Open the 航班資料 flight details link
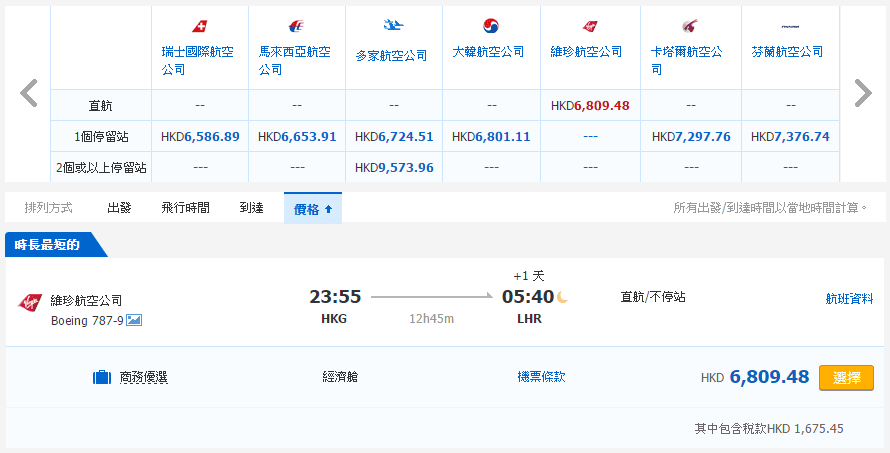The image size is (890, 453). click(x=849, y=298)
